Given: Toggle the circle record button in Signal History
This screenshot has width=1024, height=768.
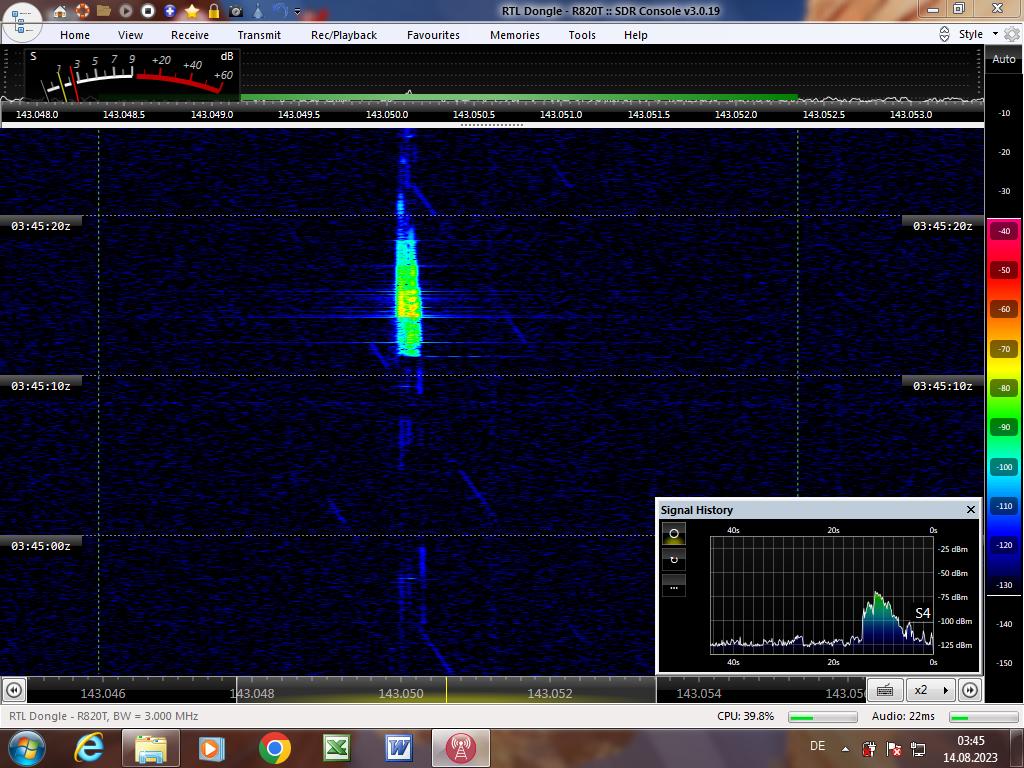Looking at the screenshot, I should coord(674,534).
